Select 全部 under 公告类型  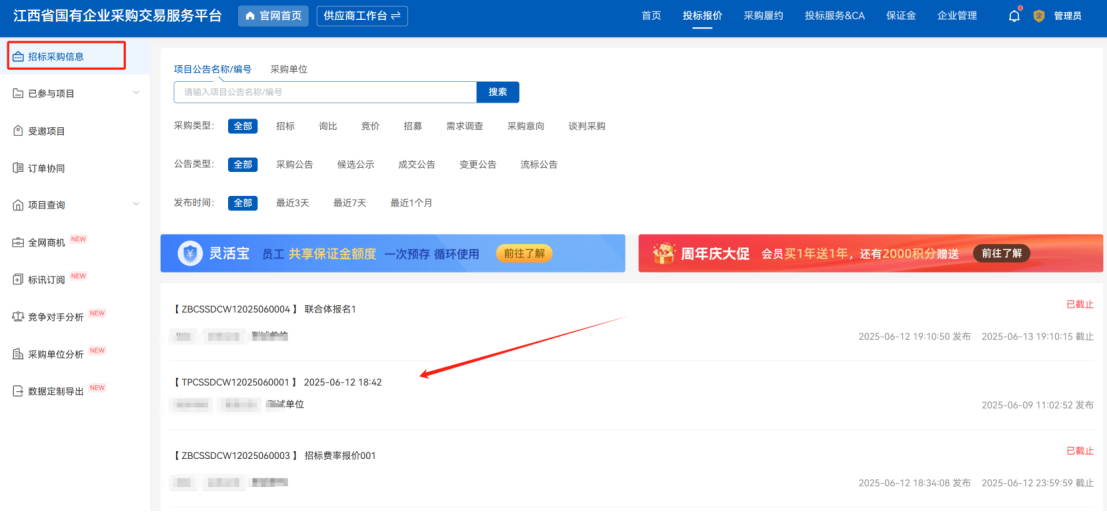(242, 165)
